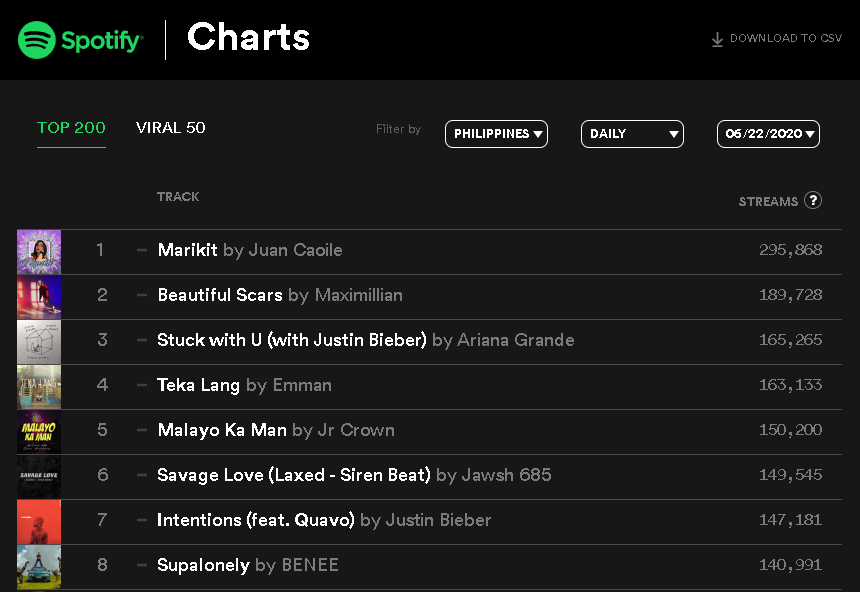The image size is (860, 592).
Task: Expand the Philippines country dropdown
Action: click(x=496, y=134)
